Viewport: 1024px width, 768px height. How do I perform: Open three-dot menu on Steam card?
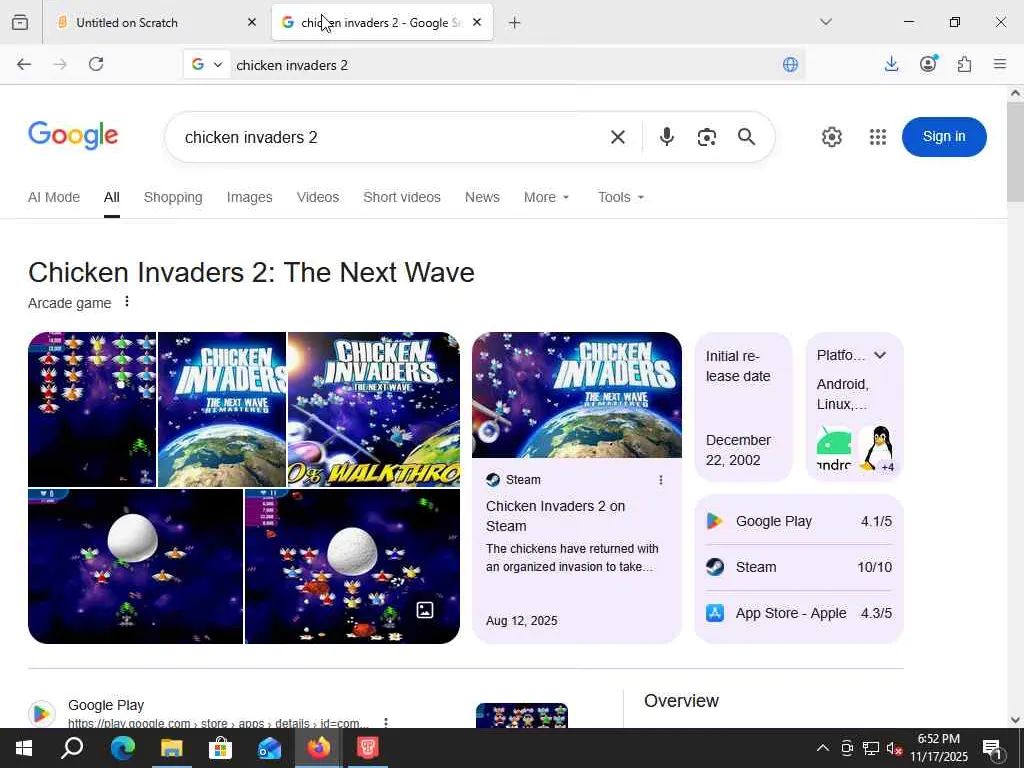[x=661, y=480]
